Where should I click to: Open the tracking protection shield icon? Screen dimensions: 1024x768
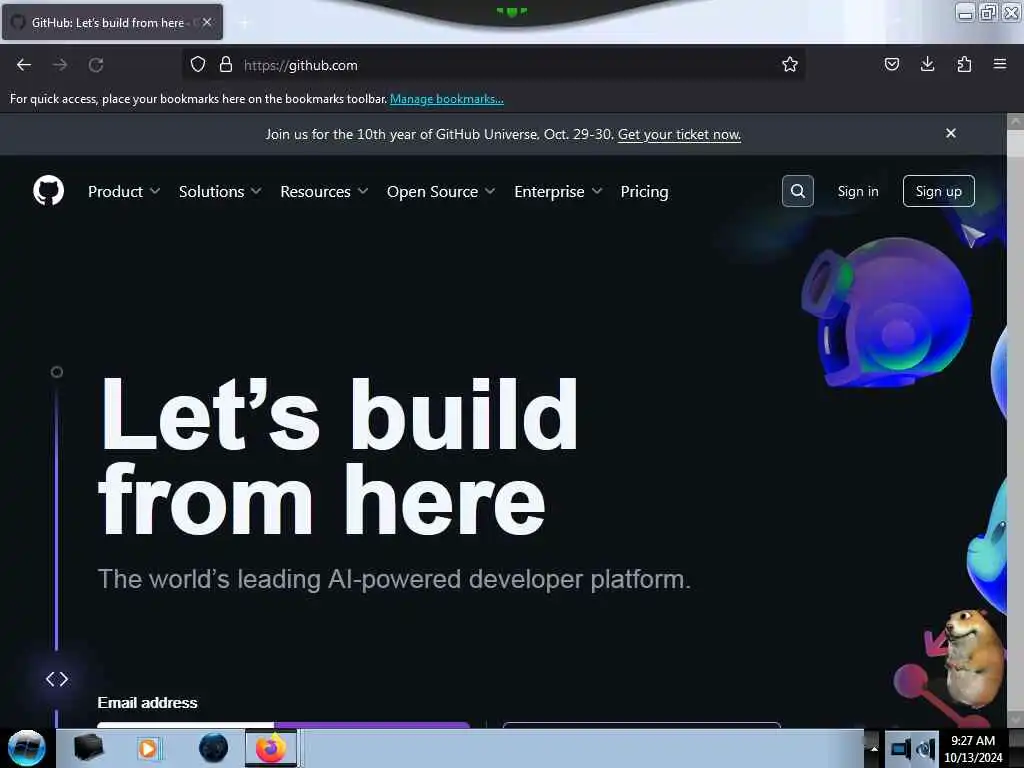point(198,65)
